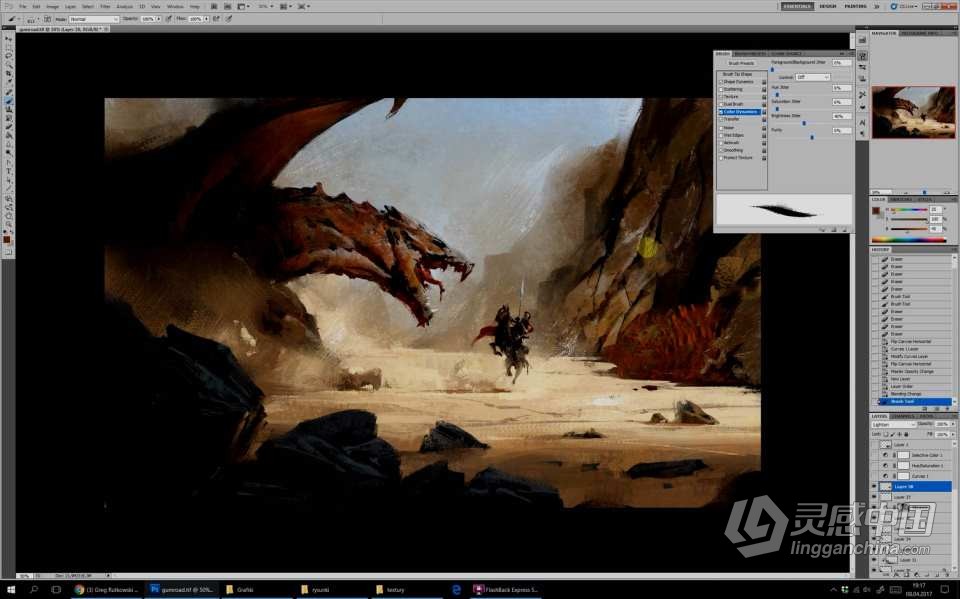
Task: Enable the Wet Edges checkbox
Action: [x=721, y=135]
